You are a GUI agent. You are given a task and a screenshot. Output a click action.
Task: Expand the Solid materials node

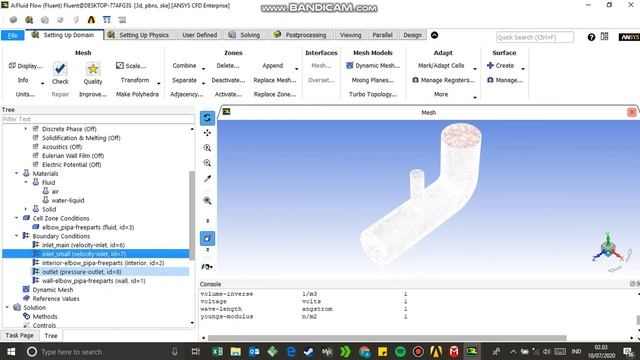click(x=26, y=209)
